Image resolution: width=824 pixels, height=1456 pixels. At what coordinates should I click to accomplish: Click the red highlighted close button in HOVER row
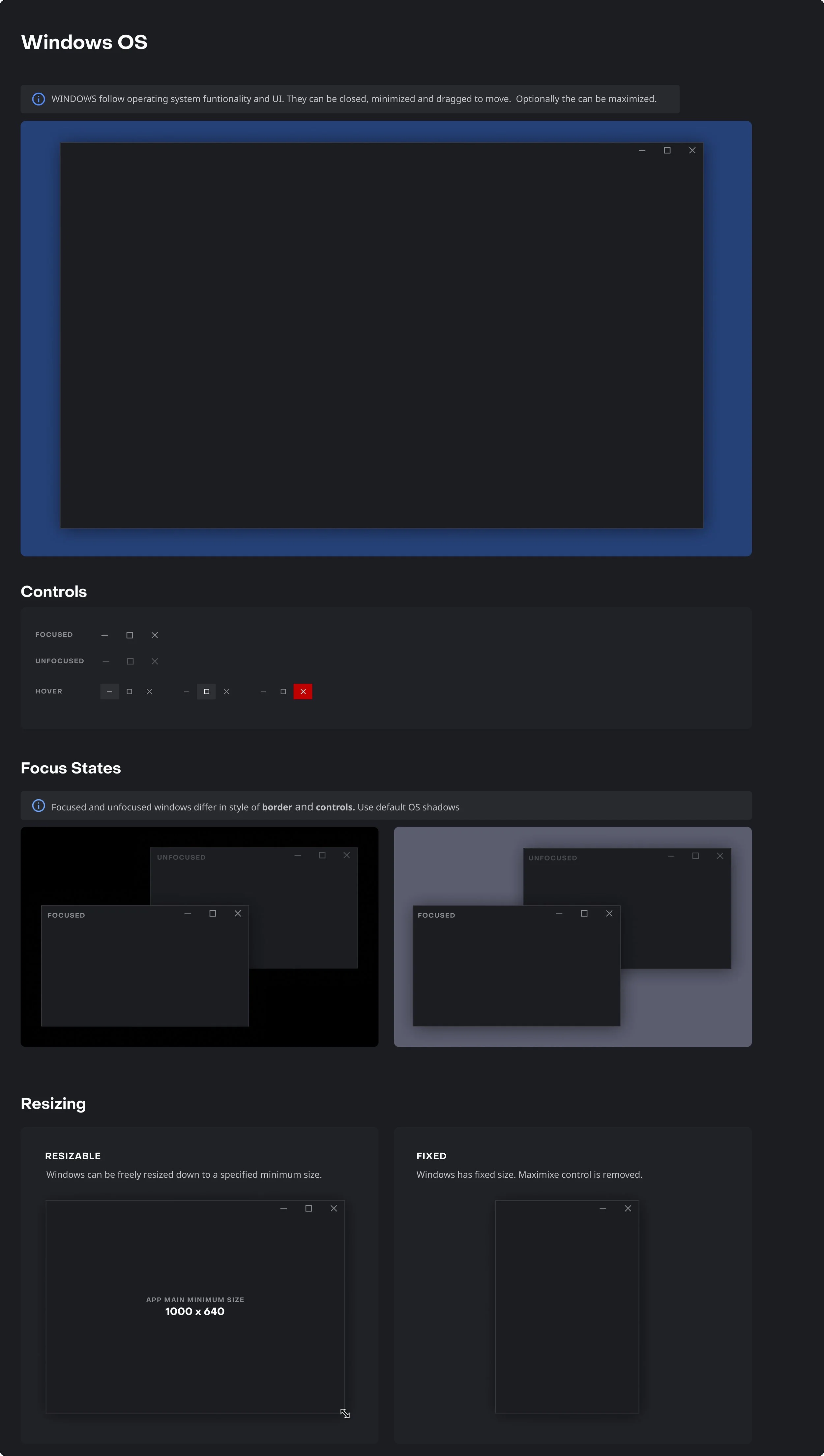point(303,691)
